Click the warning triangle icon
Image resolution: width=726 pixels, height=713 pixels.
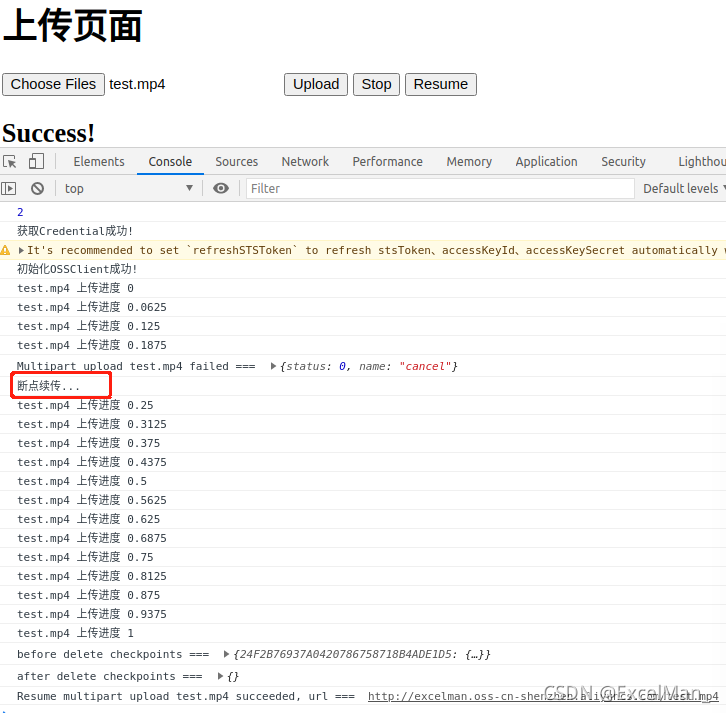click(6, 250)
